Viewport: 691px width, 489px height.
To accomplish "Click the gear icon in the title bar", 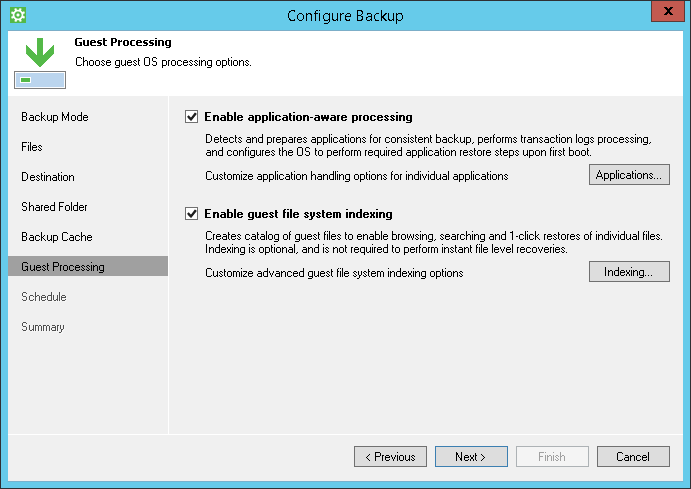I will [17, 15].
